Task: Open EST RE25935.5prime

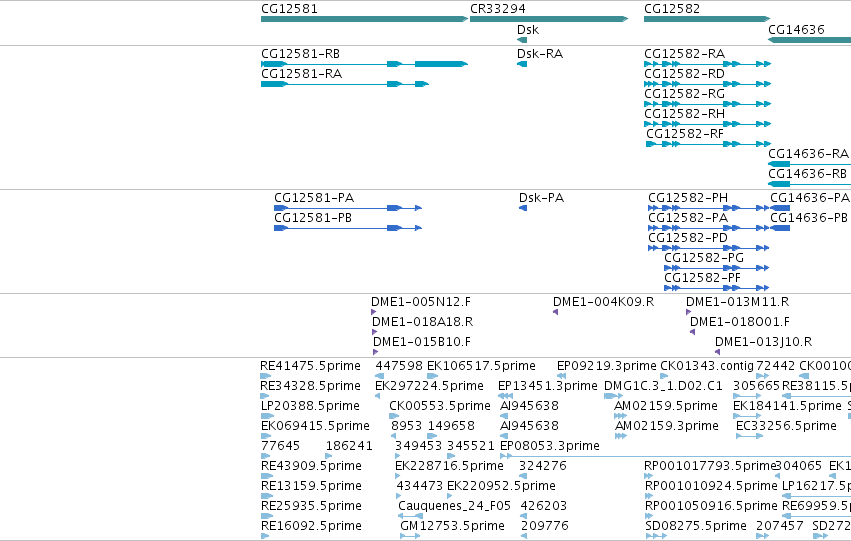Action: (x=266, y=517)
